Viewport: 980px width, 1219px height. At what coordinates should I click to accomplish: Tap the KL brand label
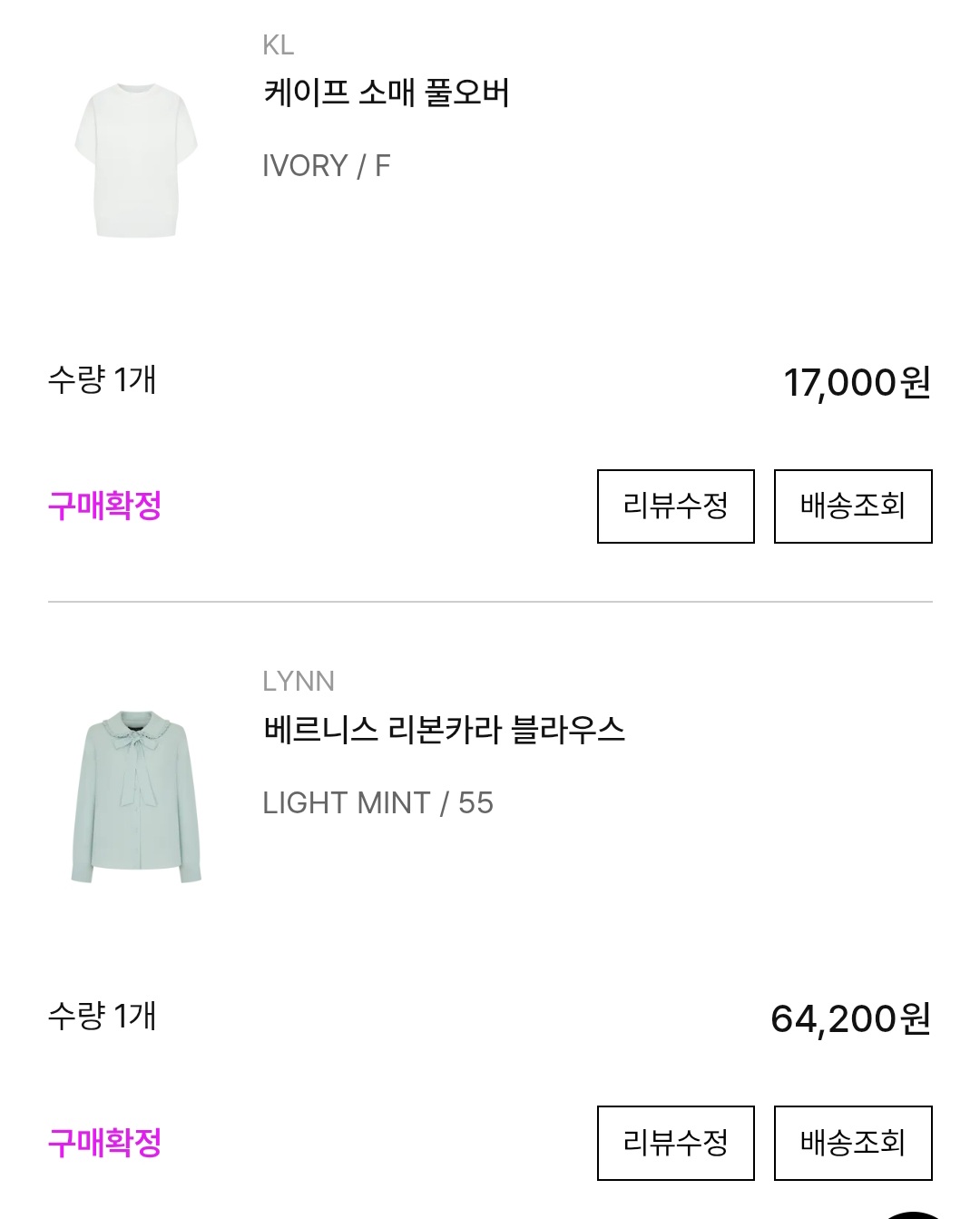pos(278,45)
